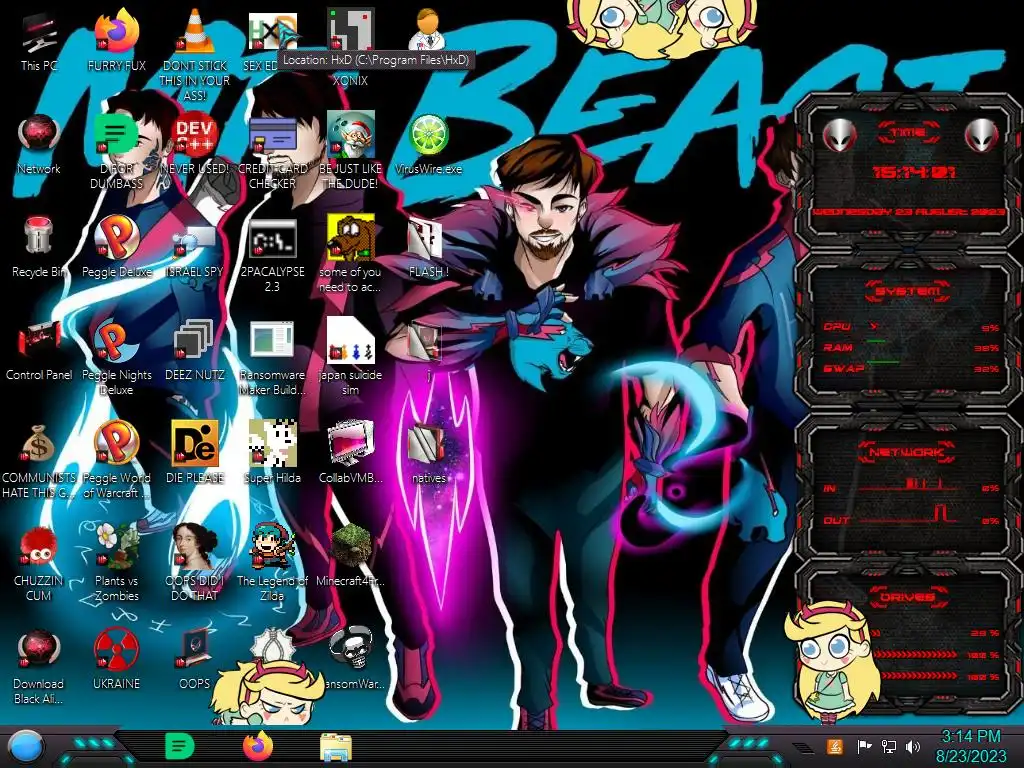1024x768 pixels.
Task: Click the widget date text Wednesday 23 August
Action: (908, 212)
